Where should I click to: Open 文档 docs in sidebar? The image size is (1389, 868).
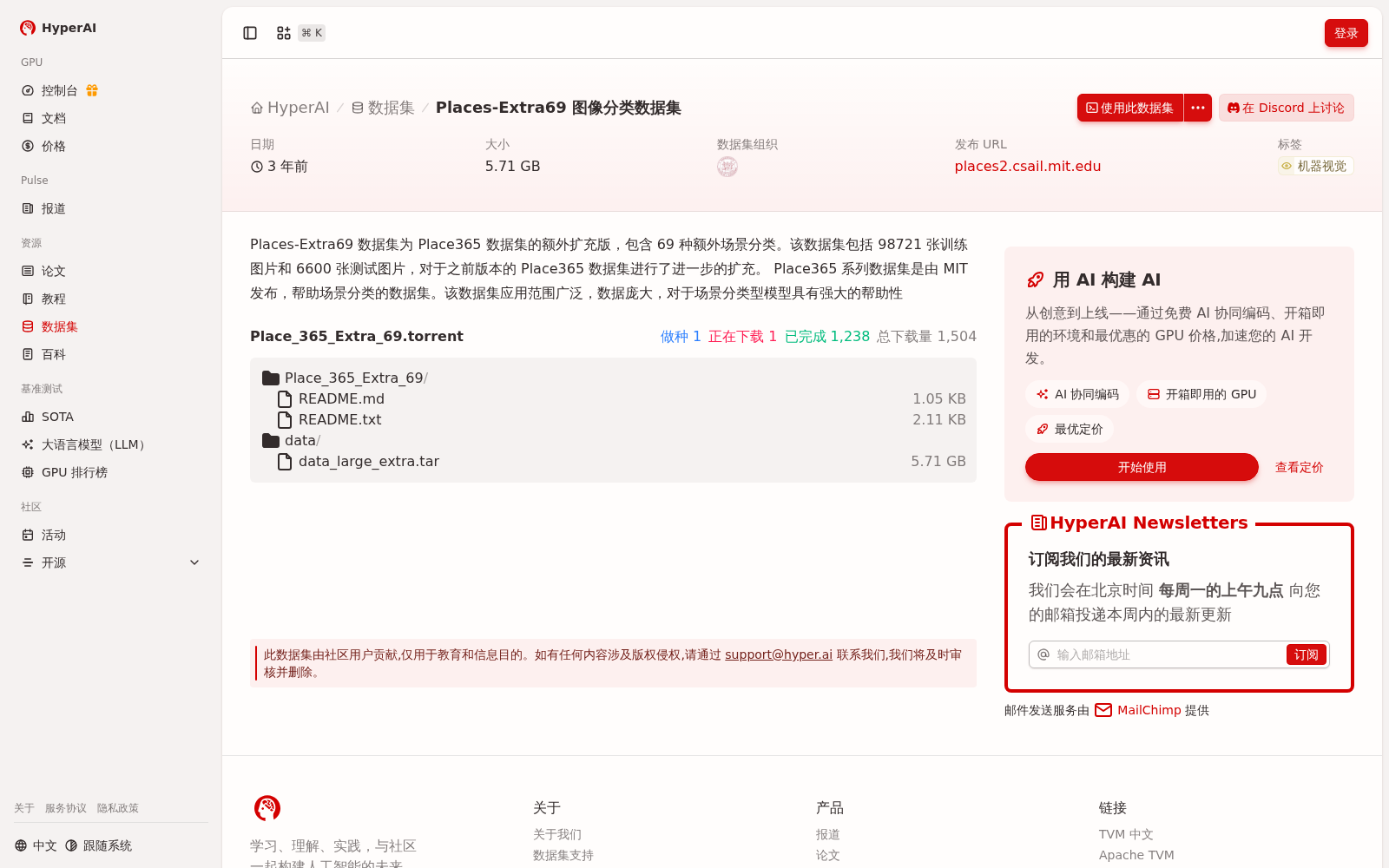click(111, 118)
